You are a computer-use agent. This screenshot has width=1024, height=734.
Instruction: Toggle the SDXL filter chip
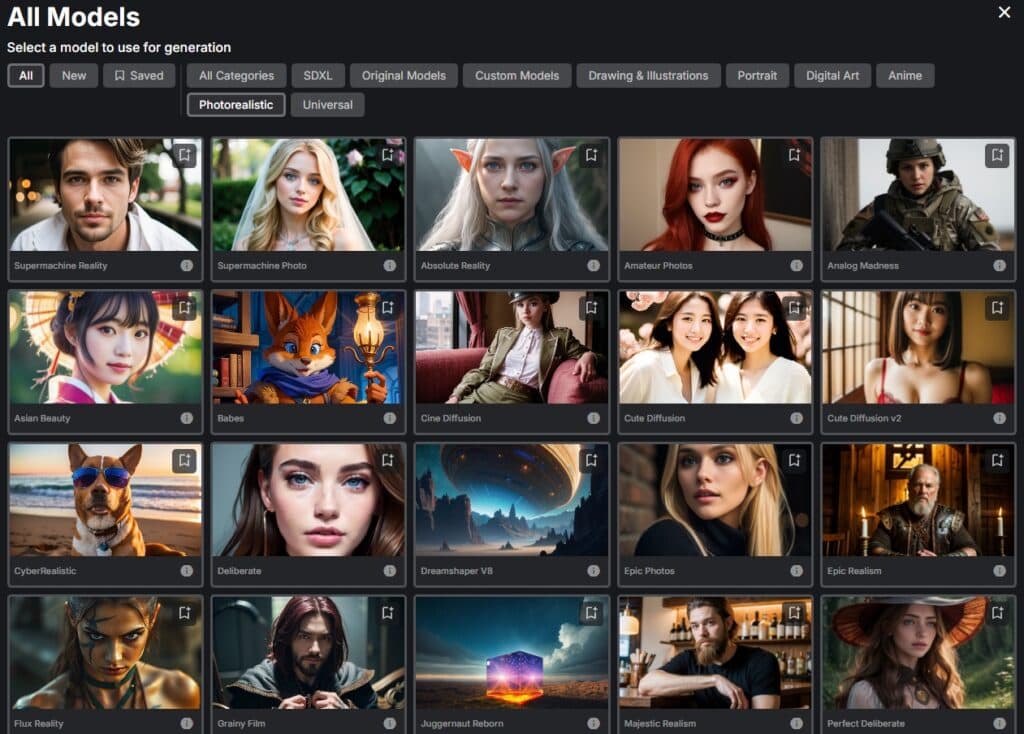pyautogui.click(x=318, y=76)
